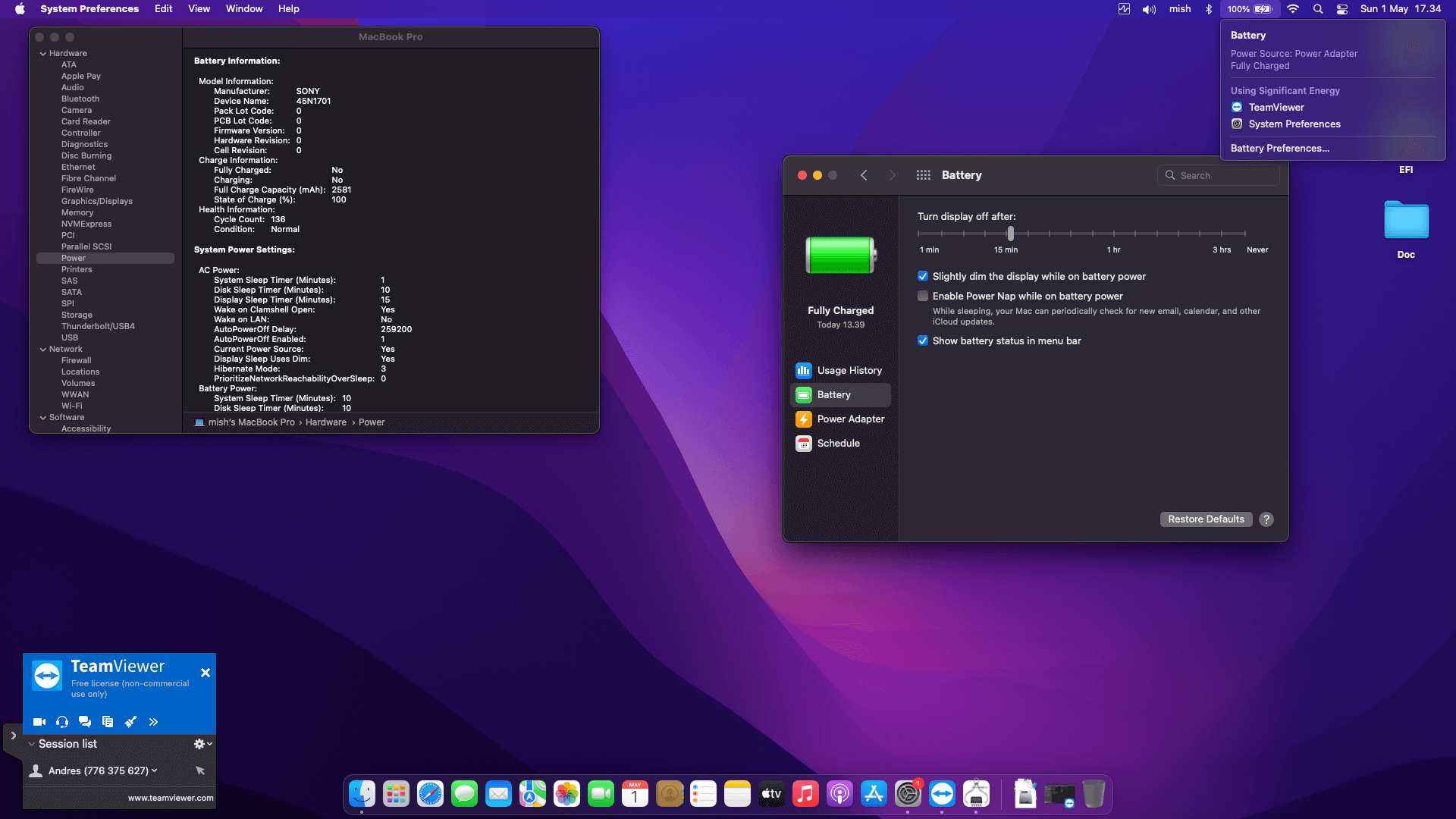This screenshot has height=819, width=1456.
Task: Show all preferences grid icon in the Battery window
Action: 923,175
